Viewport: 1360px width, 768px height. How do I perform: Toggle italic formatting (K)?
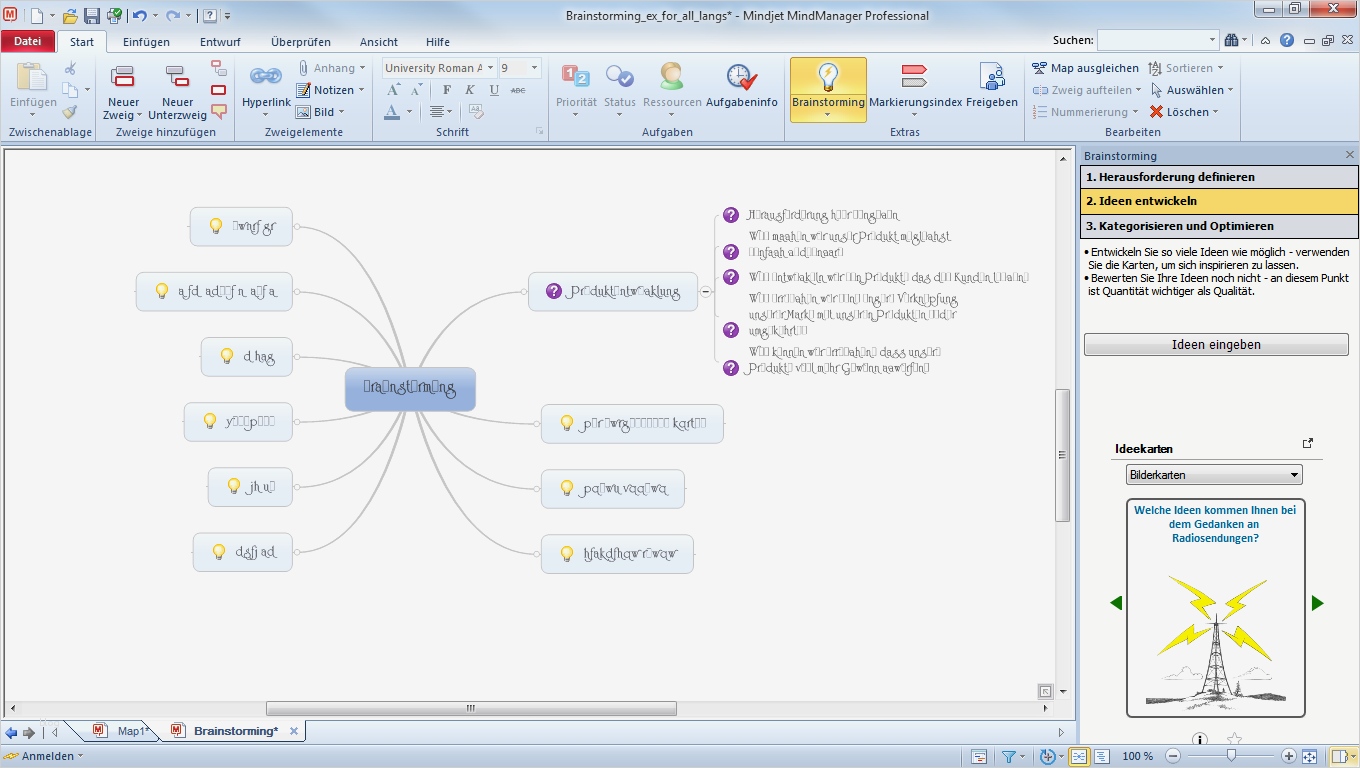click(470, 90)
